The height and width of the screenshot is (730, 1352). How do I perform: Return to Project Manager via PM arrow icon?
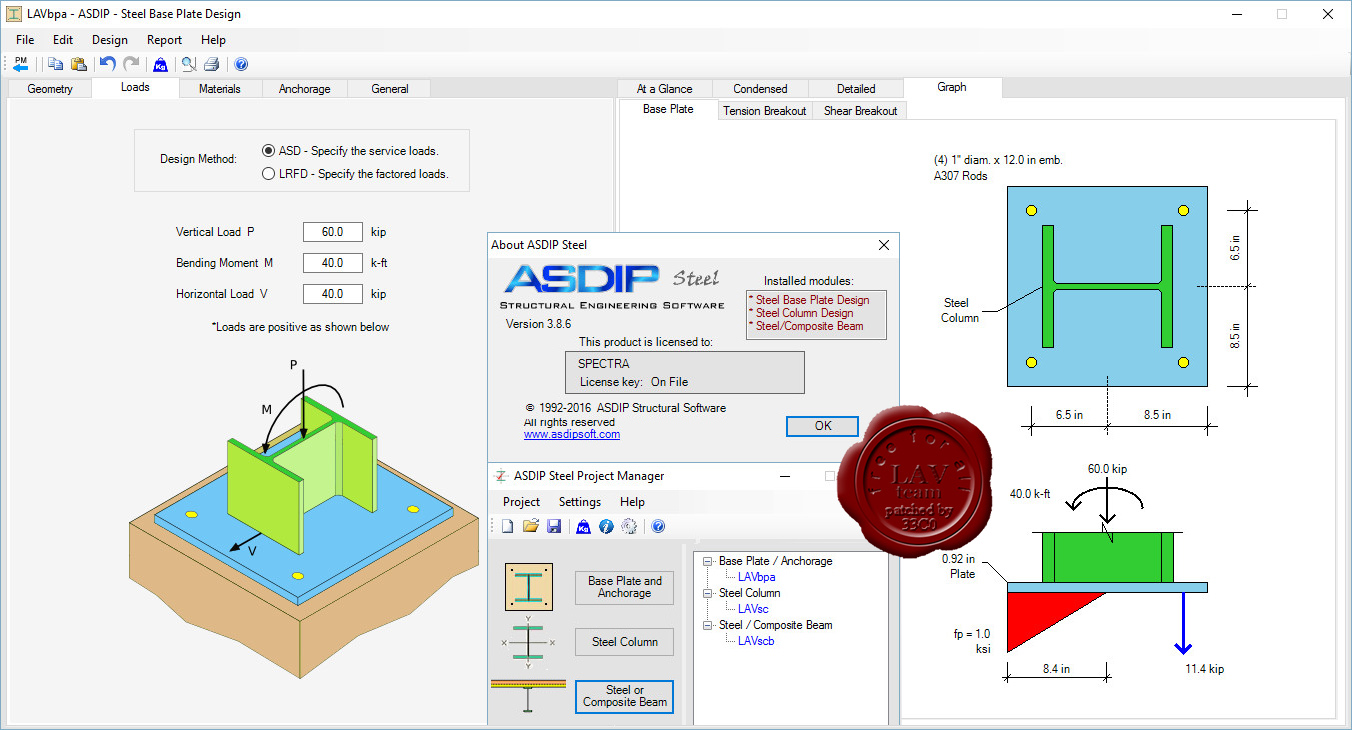pyautogui.click(x=21, y=64)
